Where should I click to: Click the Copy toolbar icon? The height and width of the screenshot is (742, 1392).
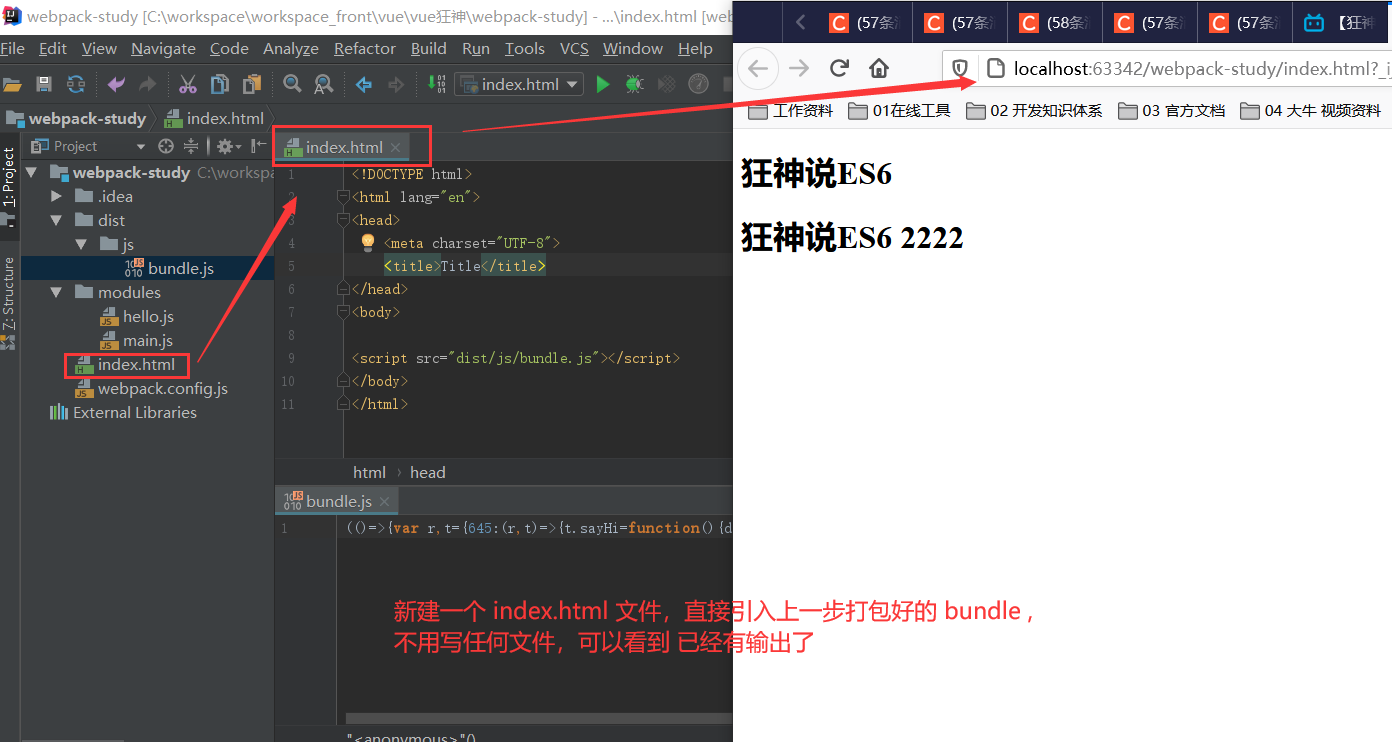[x=220, y=84]
